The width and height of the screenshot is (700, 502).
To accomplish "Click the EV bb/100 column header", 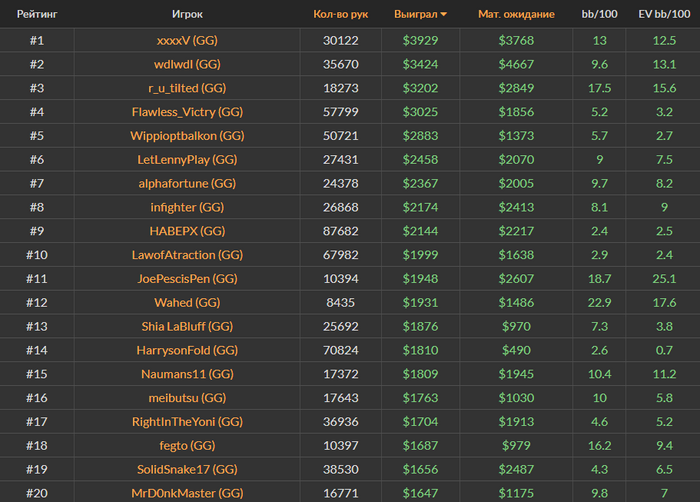I will coord(664,15).
